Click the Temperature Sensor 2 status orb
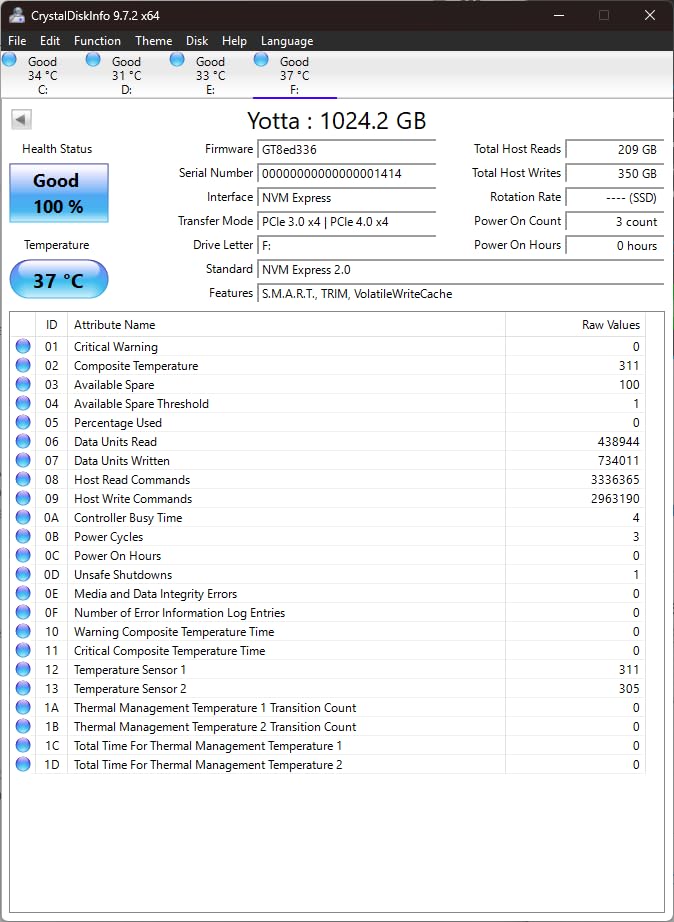674x922 pixels. point(23,688)
